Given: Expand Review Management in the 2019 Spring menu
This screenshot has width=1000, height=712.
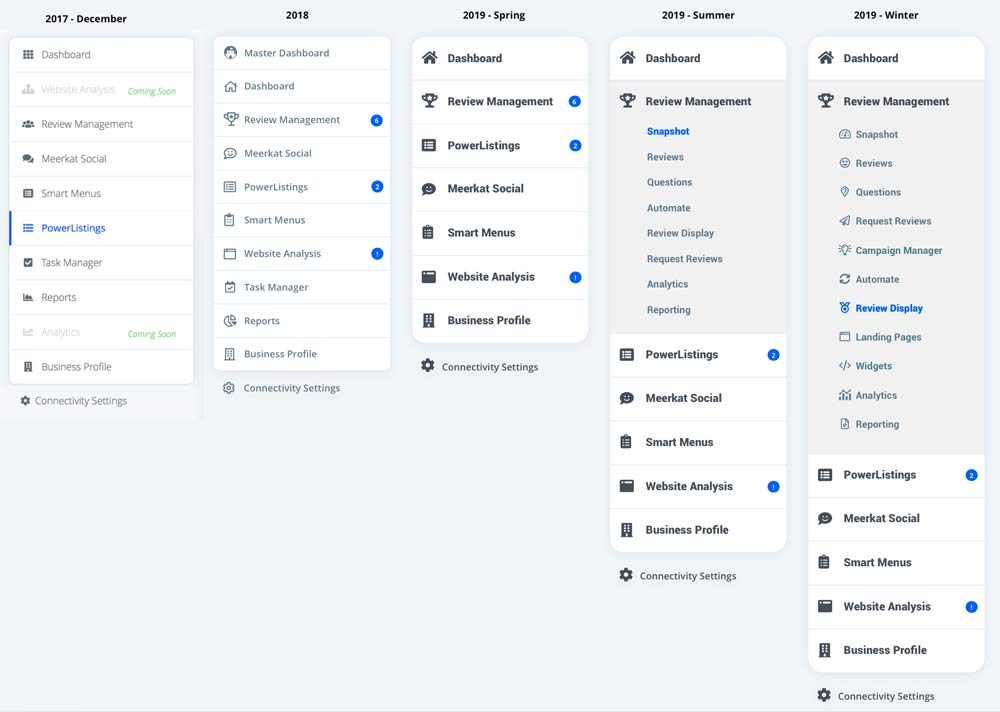Looking at the screenshot, I should click(x=500, y=101).
